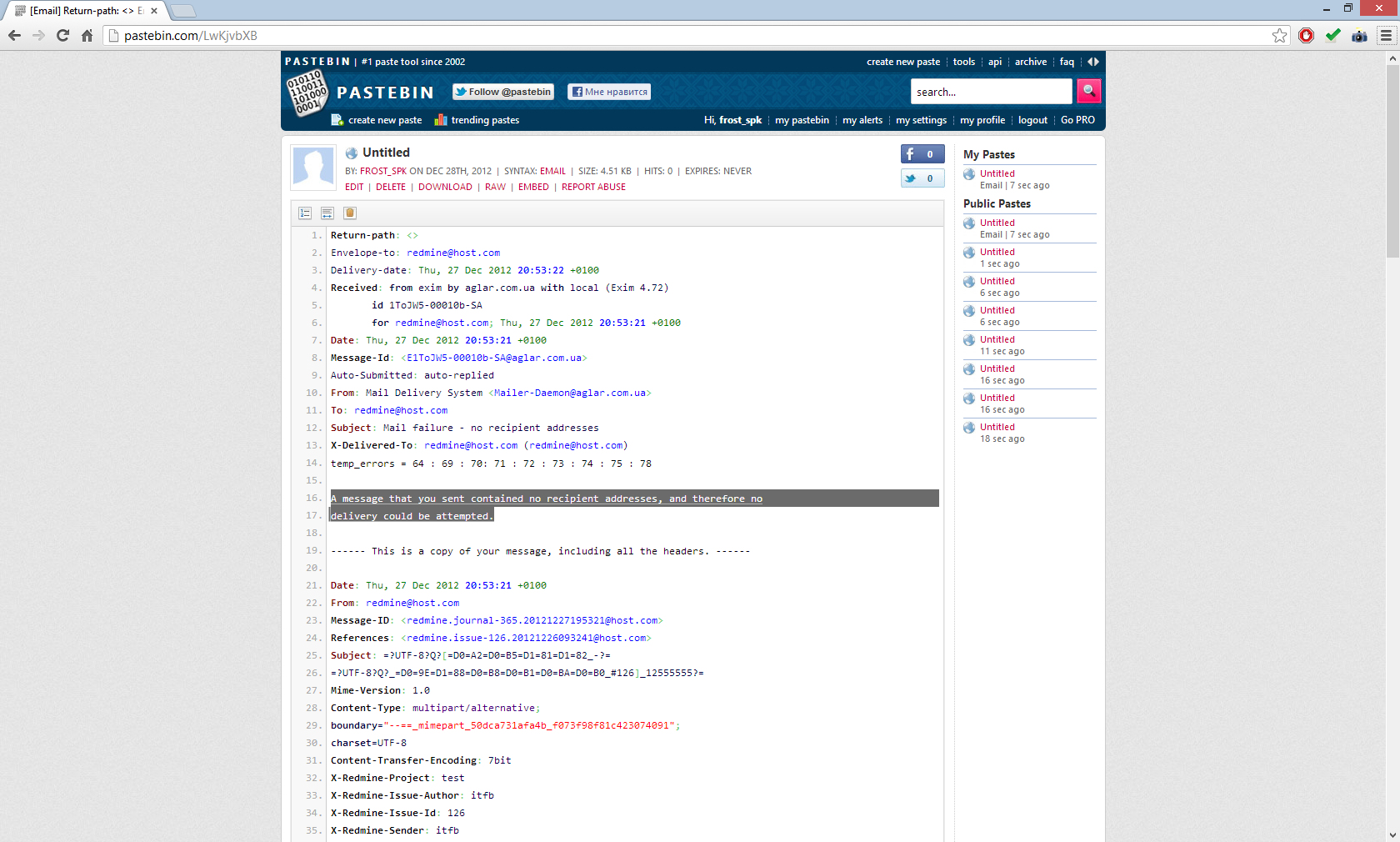This screenshot has height=842, width=1400.
Task: Bookmark page with star icon
Action: (x=1280, y=35)
